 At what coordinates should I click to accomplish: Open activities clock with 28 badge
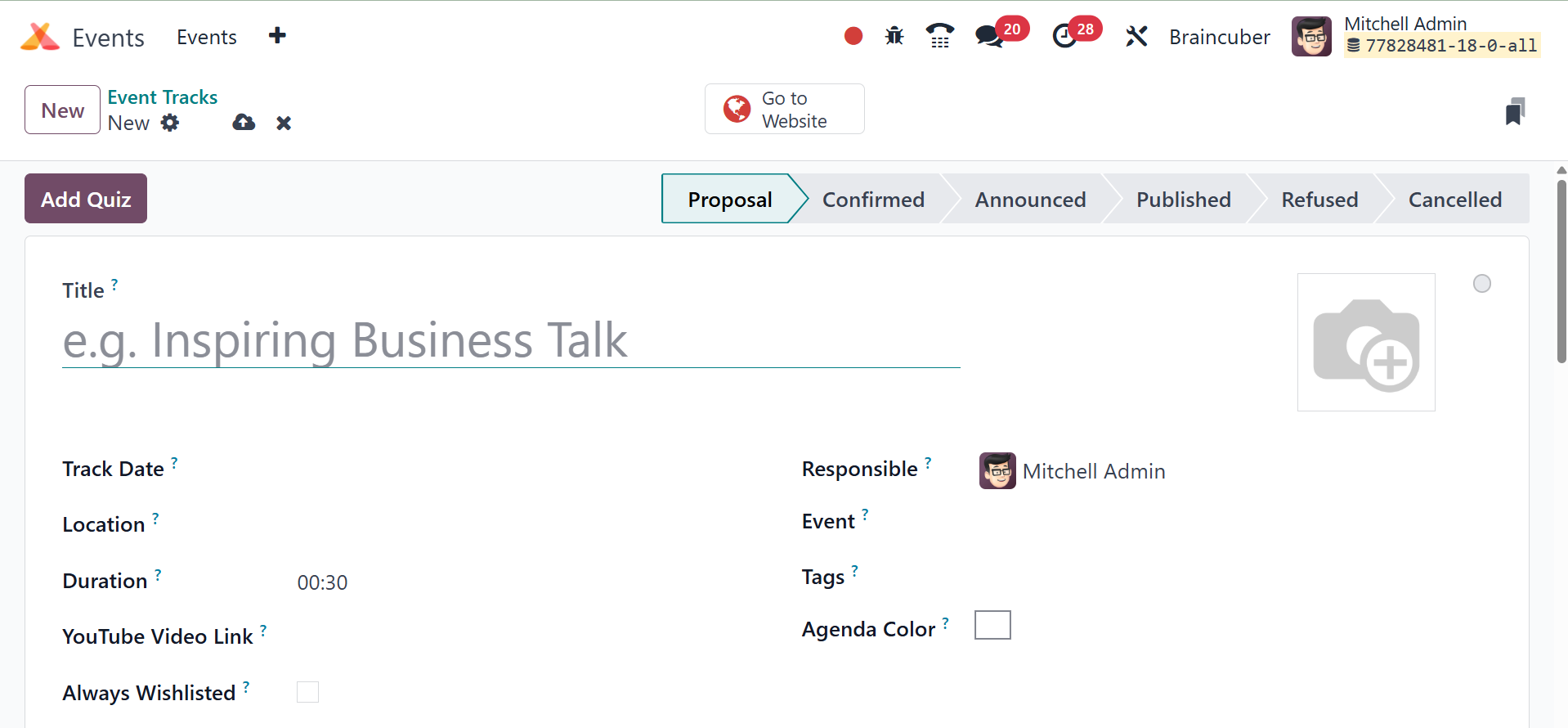(1065, 36)
